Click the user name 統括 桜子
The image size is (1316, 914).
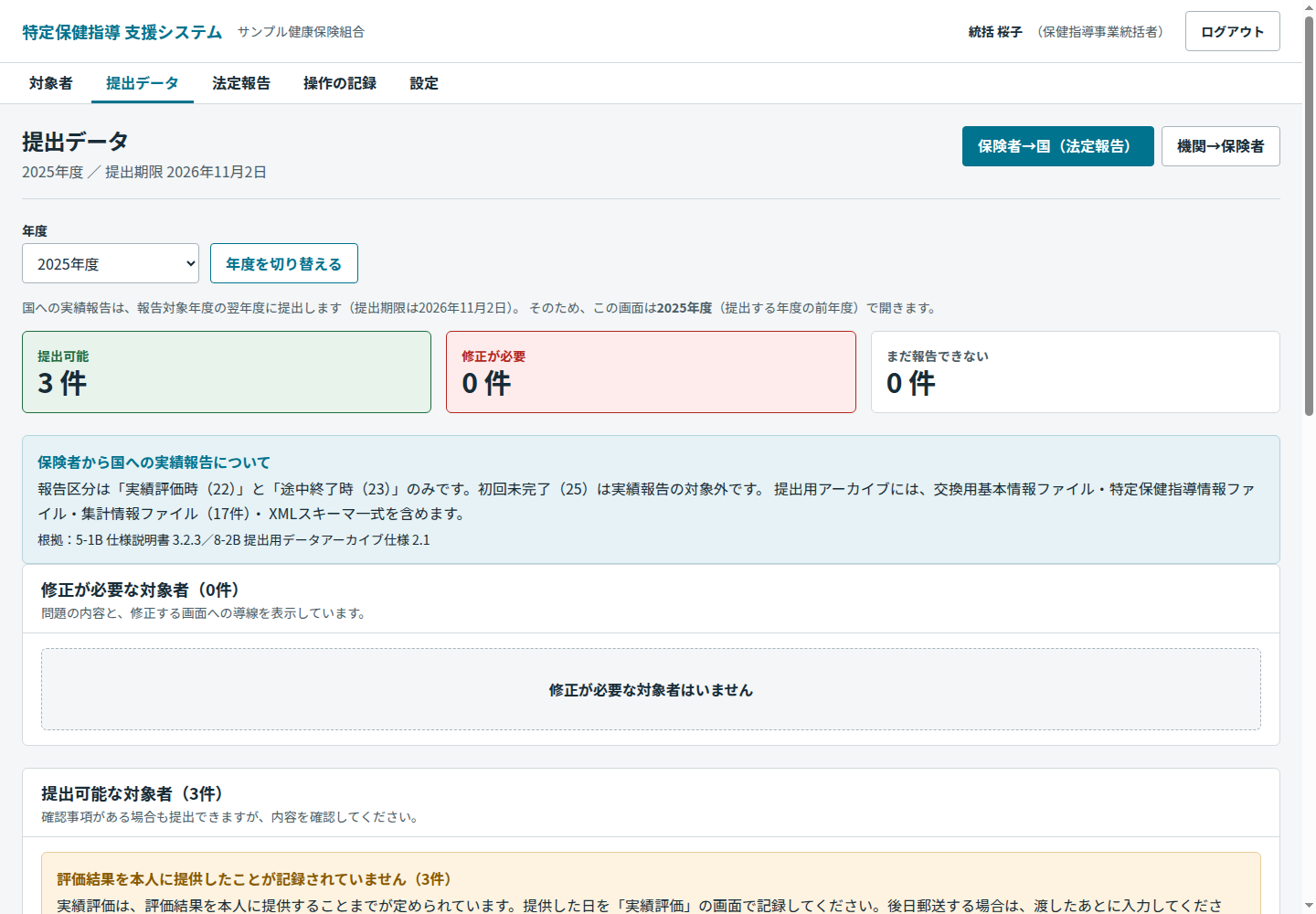(x=995, y=32)
